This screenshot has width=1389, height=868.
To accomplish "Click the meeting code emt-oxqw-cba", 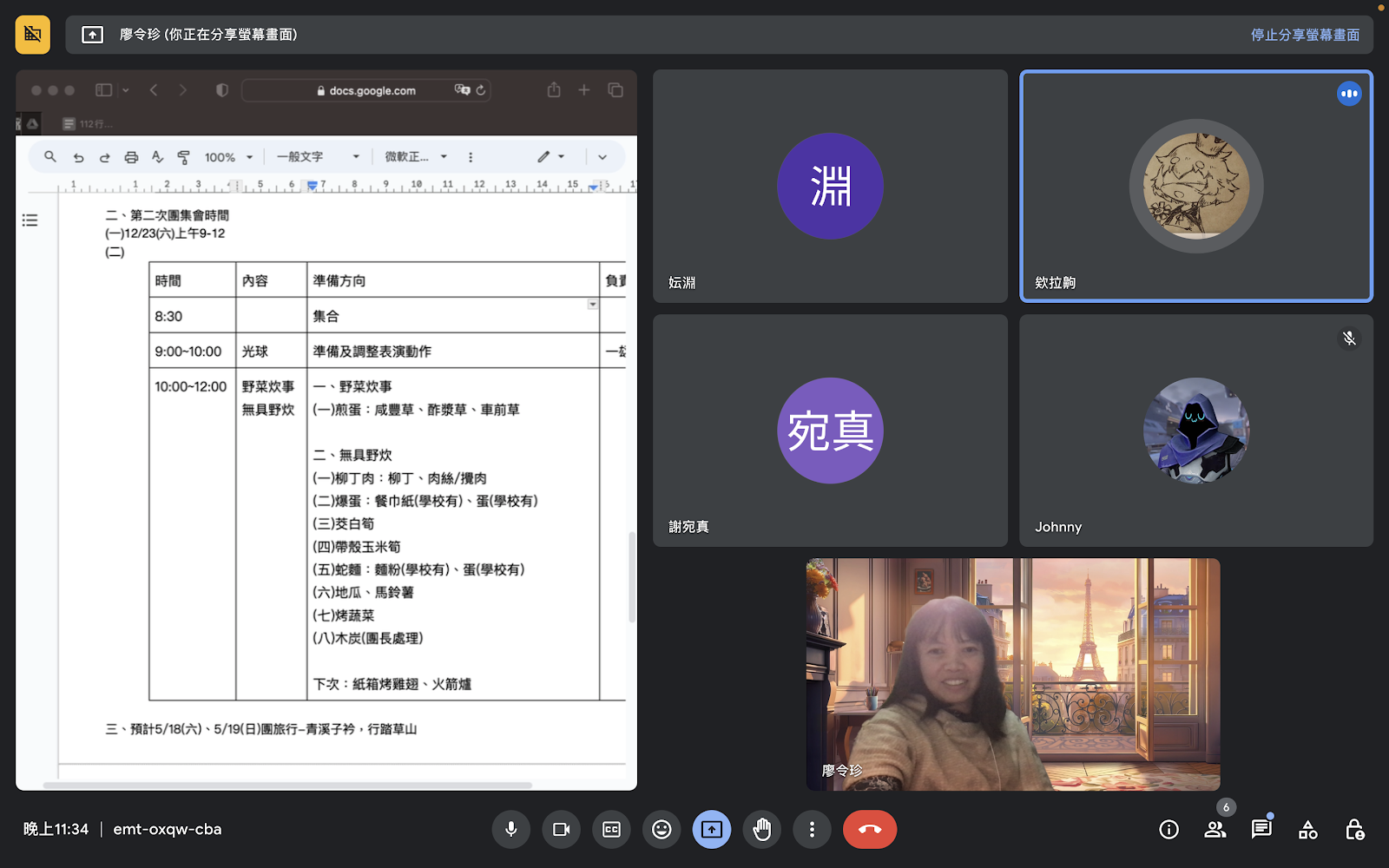I will 168,830.
